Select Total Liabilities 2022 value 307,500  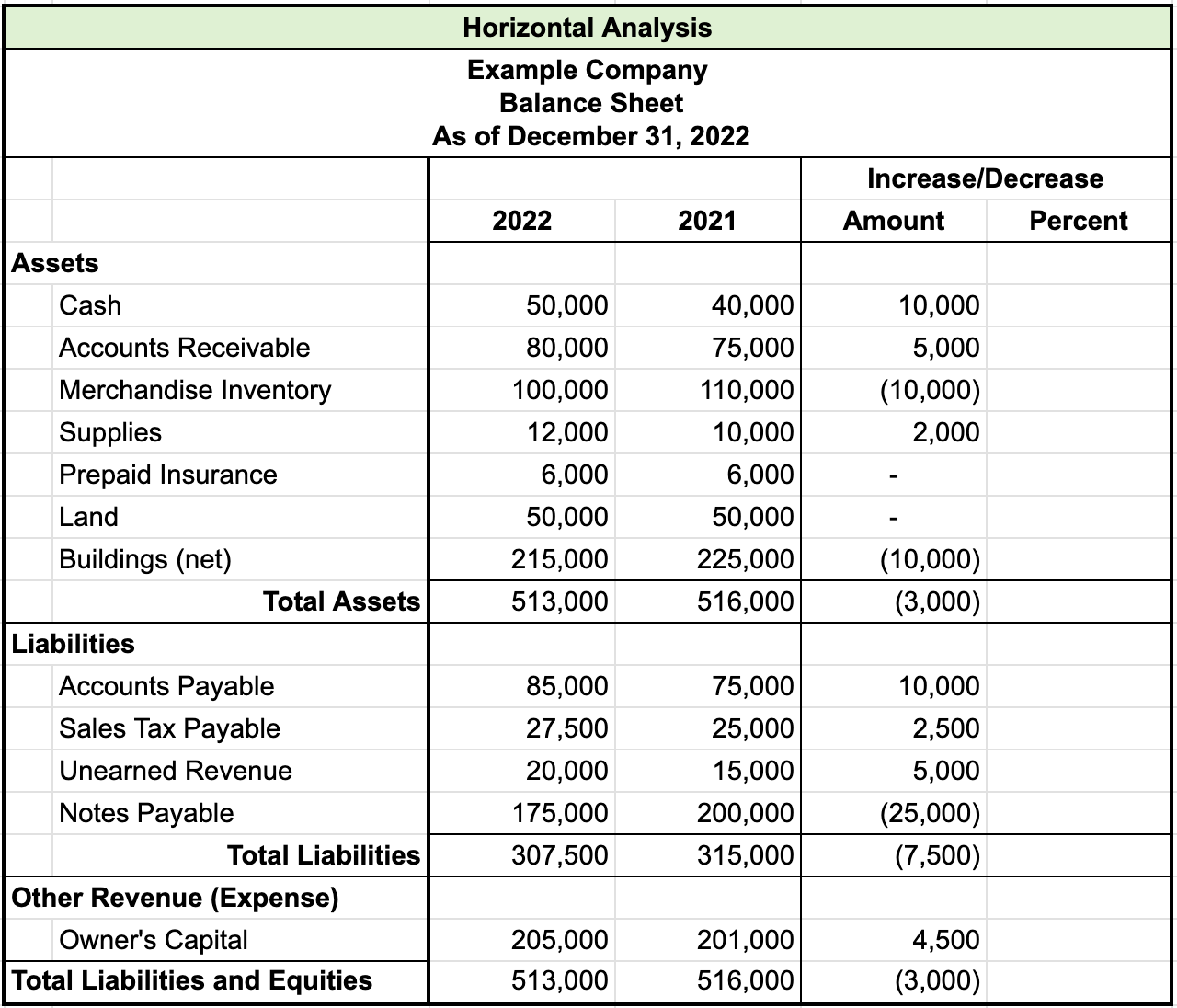pos(560,855)
